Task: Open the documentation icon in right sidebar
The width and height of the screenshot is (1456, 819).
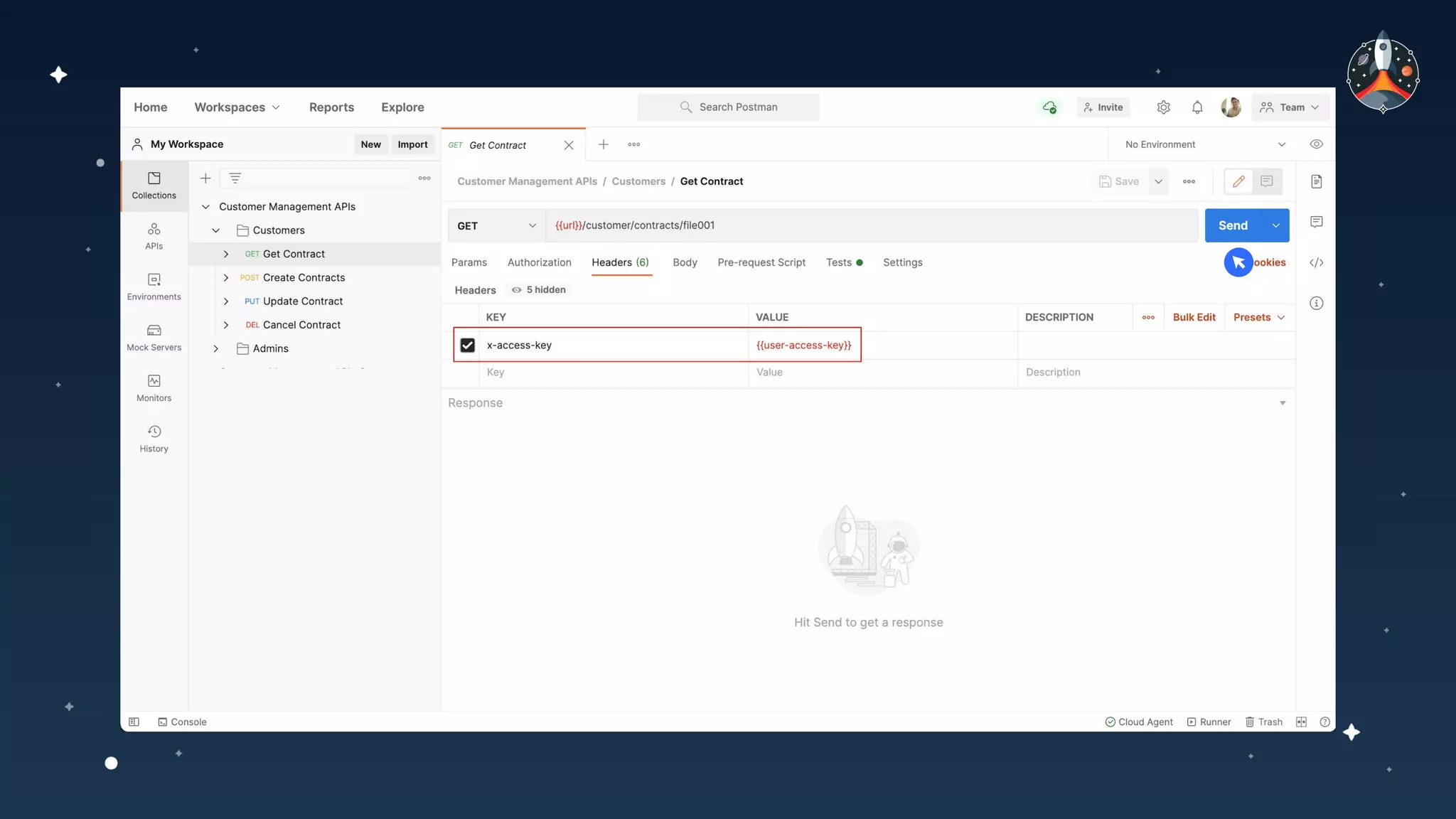Action: (x=1316, y=181)
